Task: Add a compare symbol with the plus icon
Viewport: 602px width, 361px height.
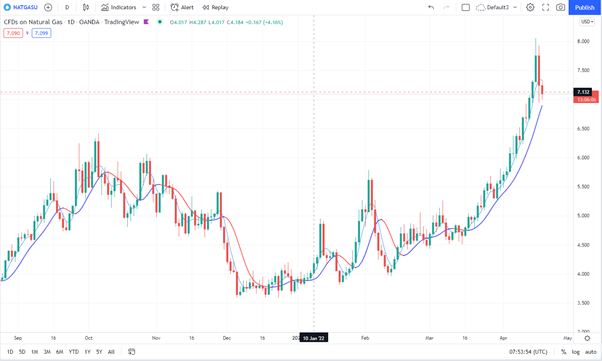Action: pos(48,7)
